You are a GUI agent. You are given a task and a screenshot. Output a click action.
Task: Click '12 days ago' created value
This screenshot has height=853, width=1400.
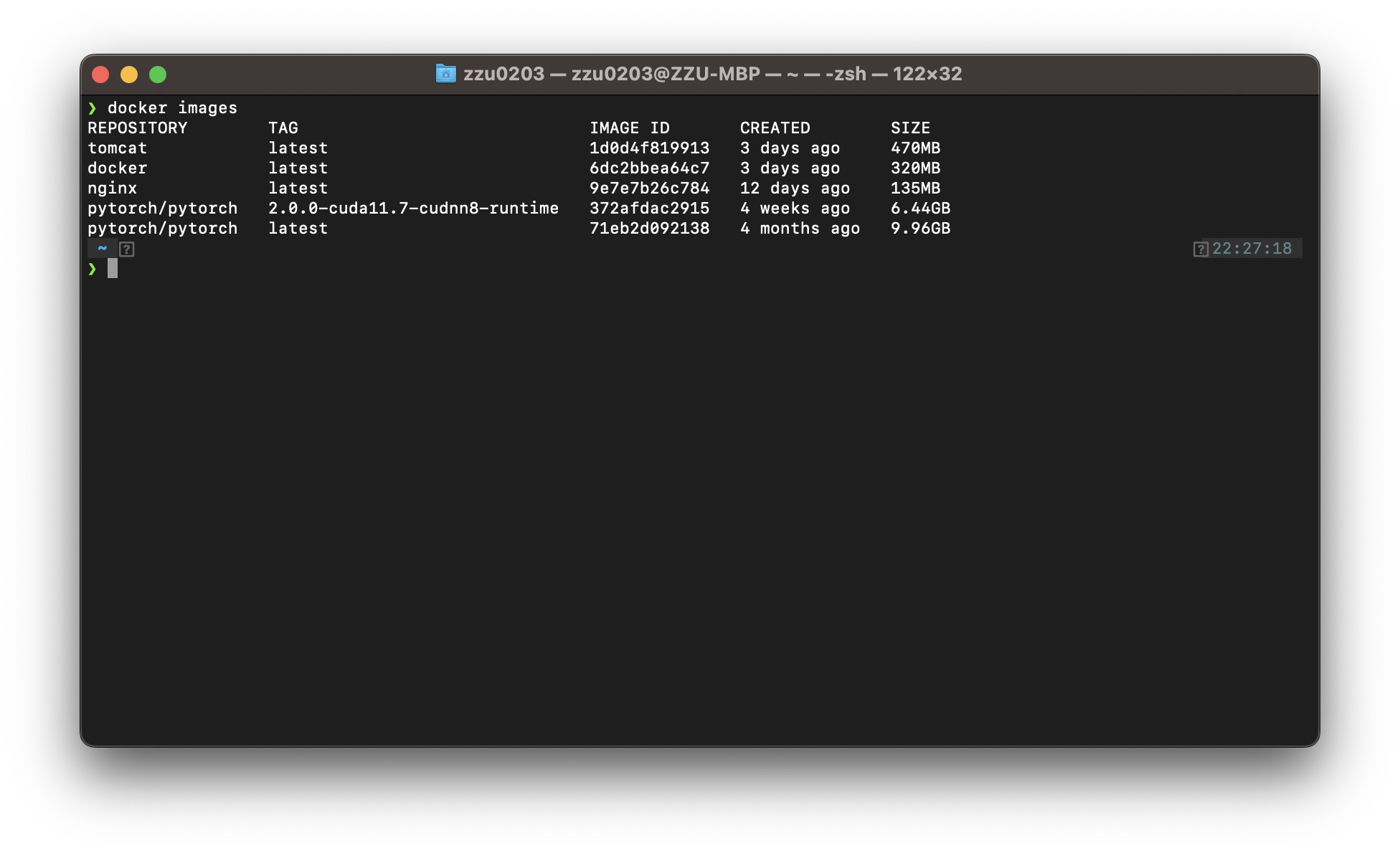[x=795, y=189]
